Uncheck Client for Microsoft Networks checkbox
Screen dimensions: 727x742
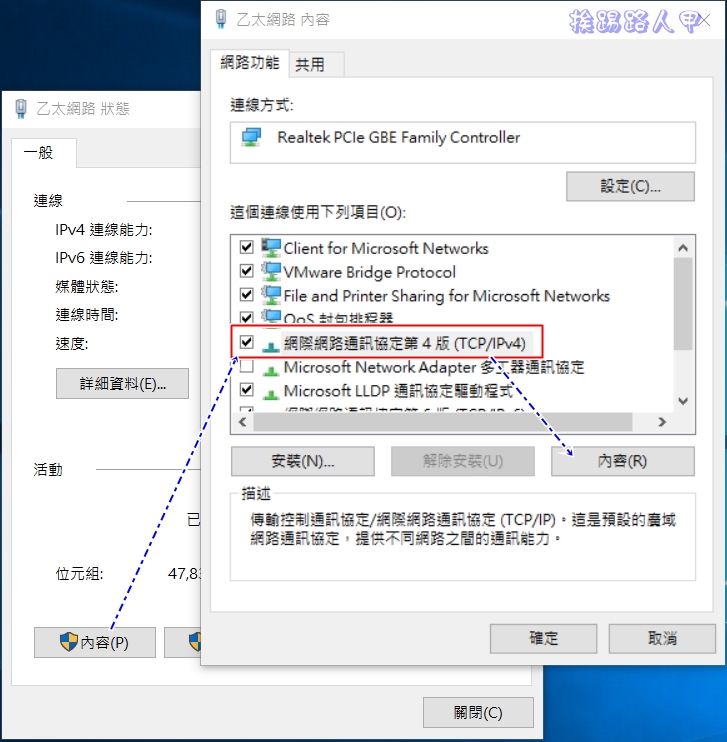coord(247,247)
